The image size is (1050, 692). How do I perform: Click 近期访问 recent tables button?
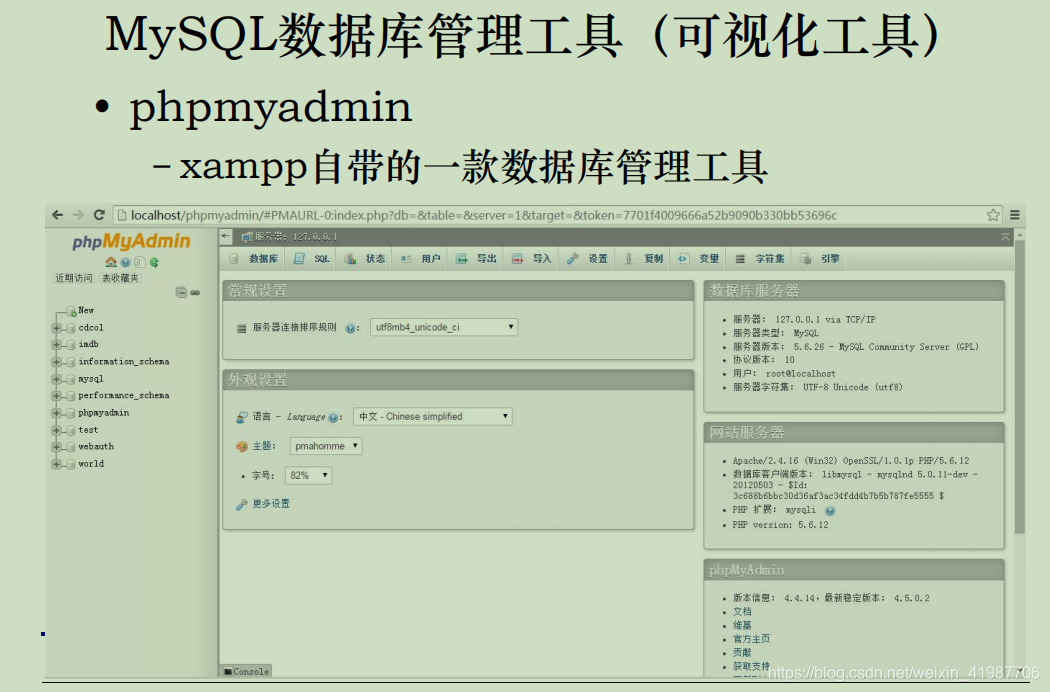point(74,278)
